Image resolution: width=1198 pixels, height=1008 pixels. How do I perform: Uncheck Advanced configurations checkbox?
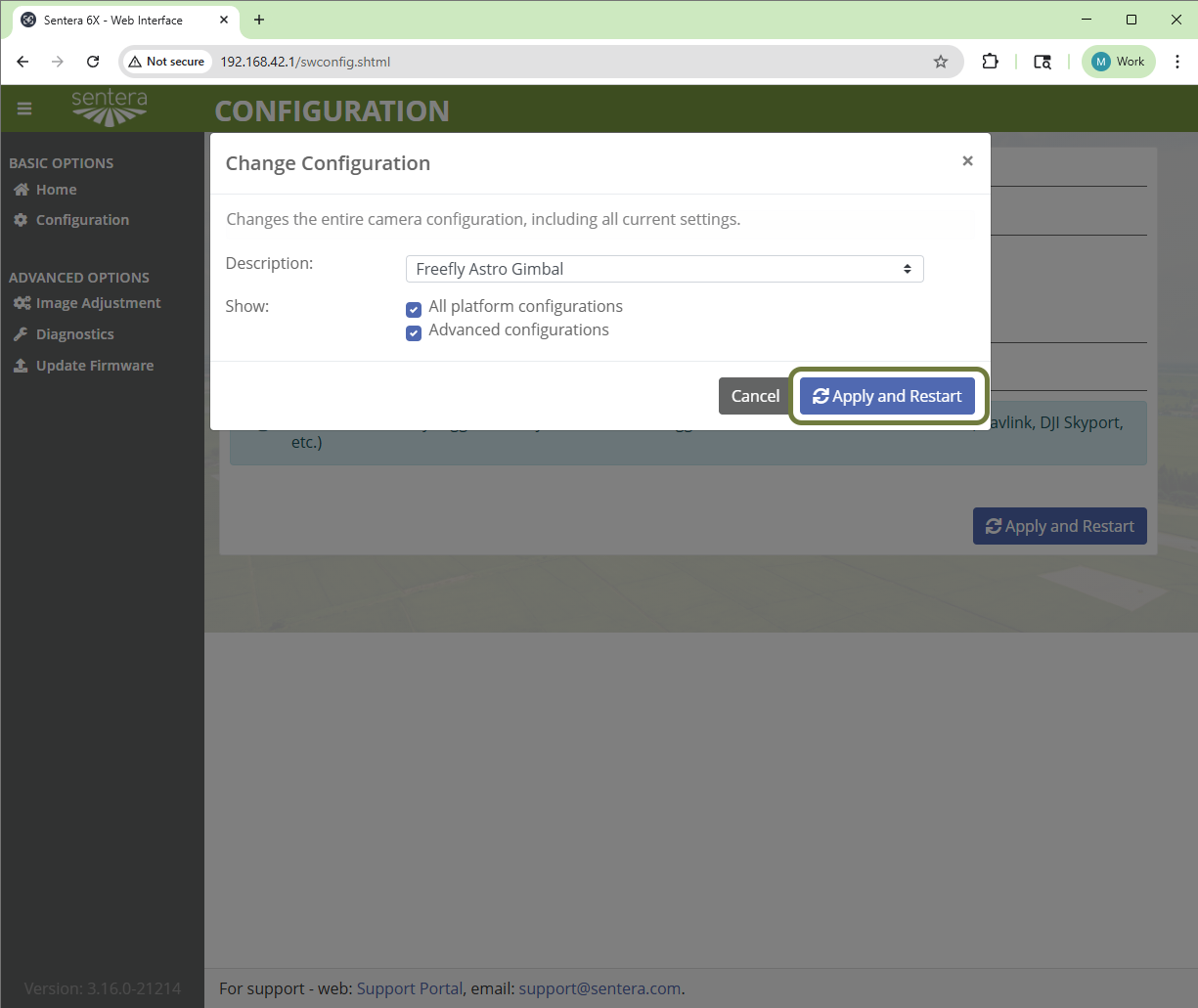[414, 333]
